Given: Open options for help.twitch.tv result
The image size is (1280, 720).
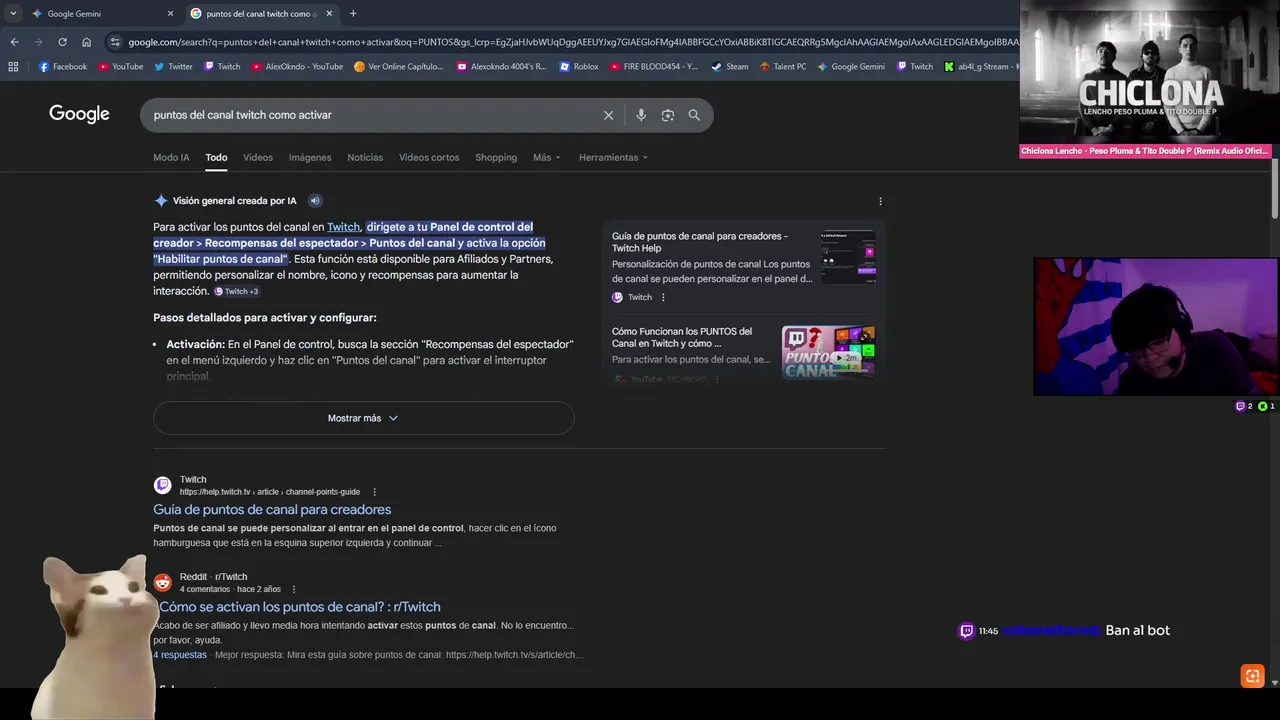Looking at the screenshot, I should [x=375, y=492].
